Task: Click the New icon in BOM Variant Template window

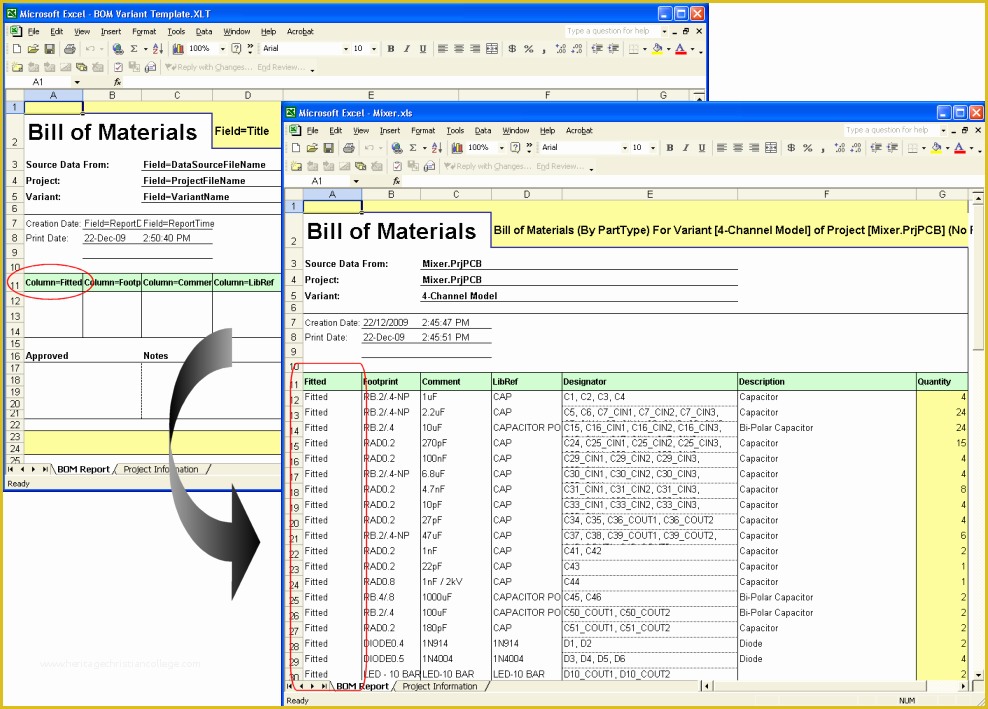Action: pyautogui.click(x=17, y=49)
